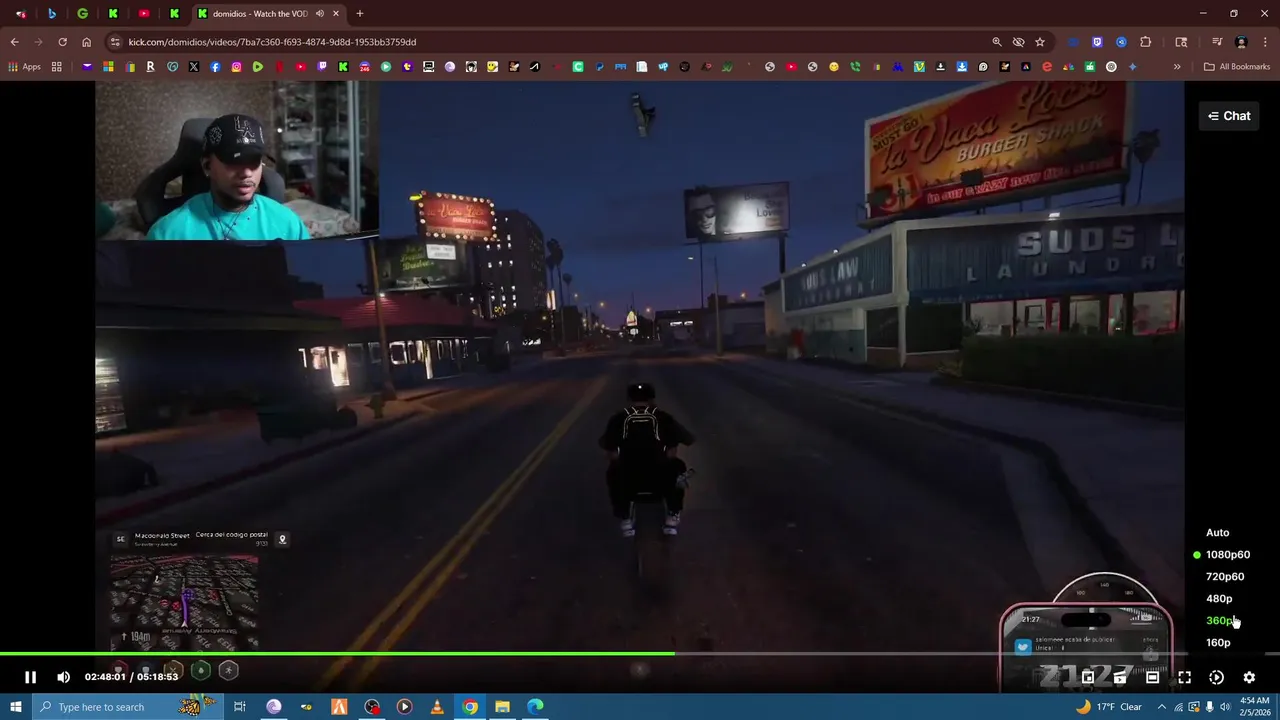
Task: Select 360p video quality
Action: click(x=1219, y=621)
